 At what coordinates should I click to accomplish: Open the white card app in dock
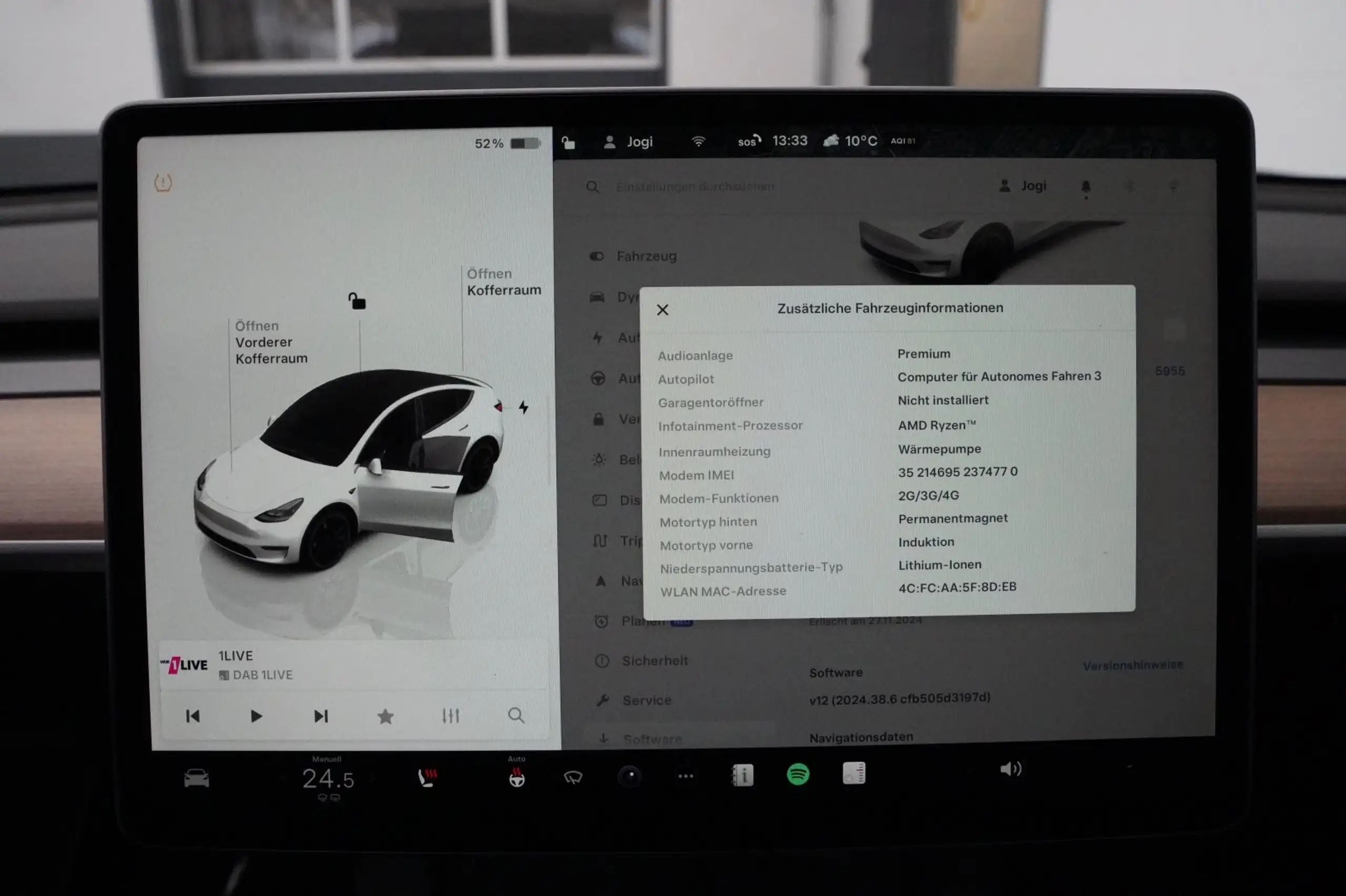[x=854, y=774]
